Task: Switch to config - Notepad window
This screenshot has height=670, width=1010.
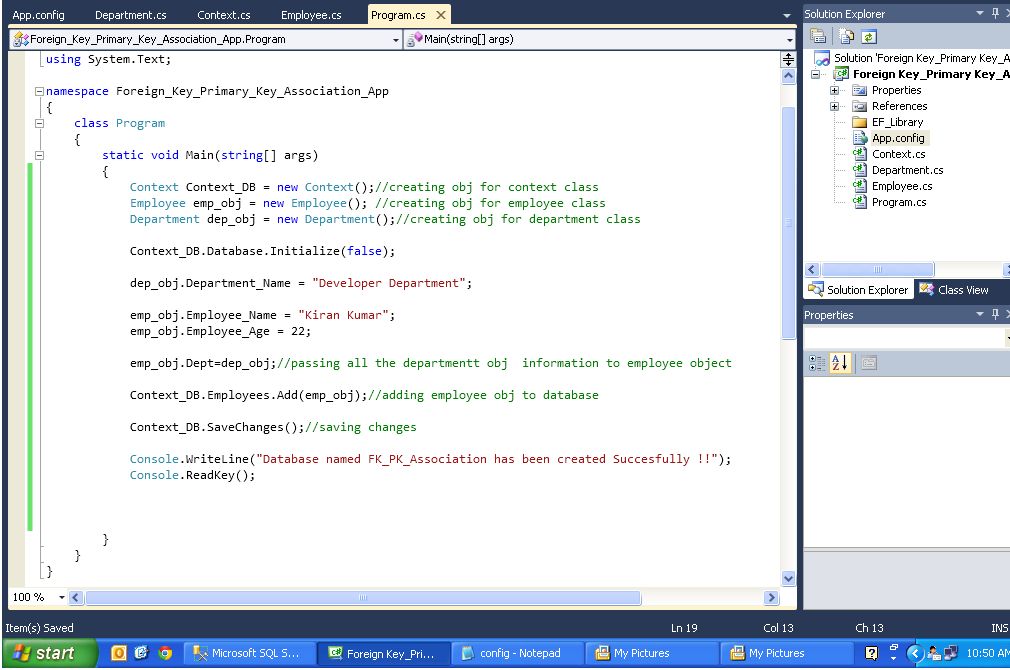Action: (517, 653)
